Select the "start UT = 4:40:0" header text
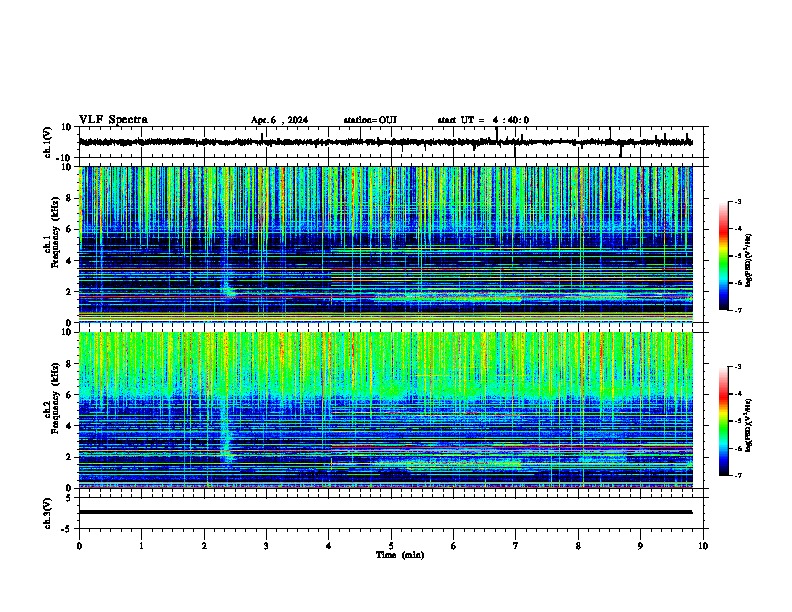The image size is (792, 612). tap(483, 120)
